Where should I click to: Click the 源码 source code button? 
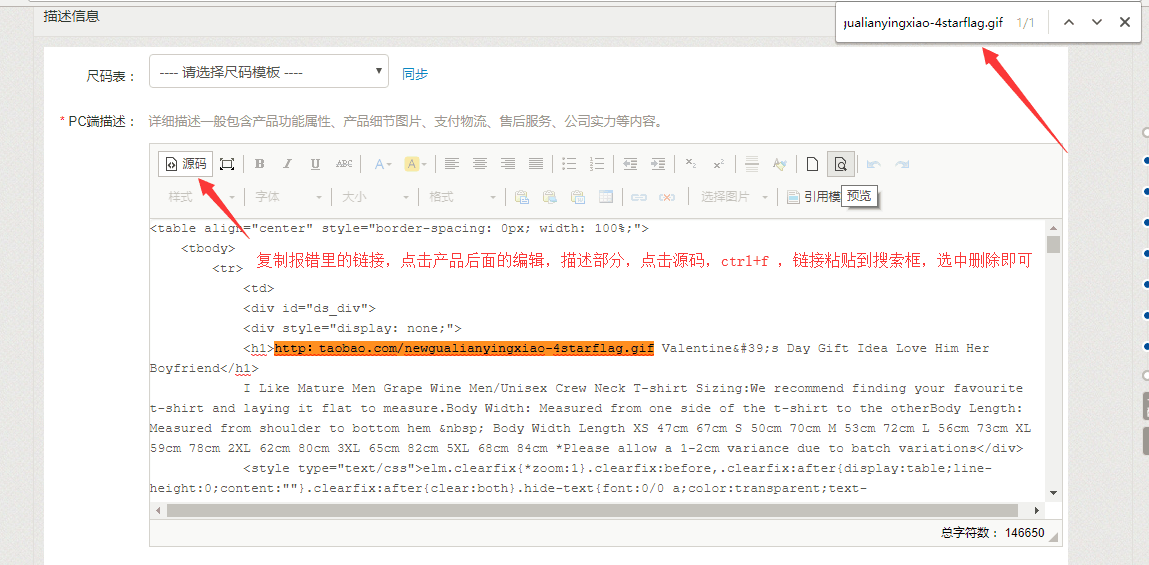[186, 164]
